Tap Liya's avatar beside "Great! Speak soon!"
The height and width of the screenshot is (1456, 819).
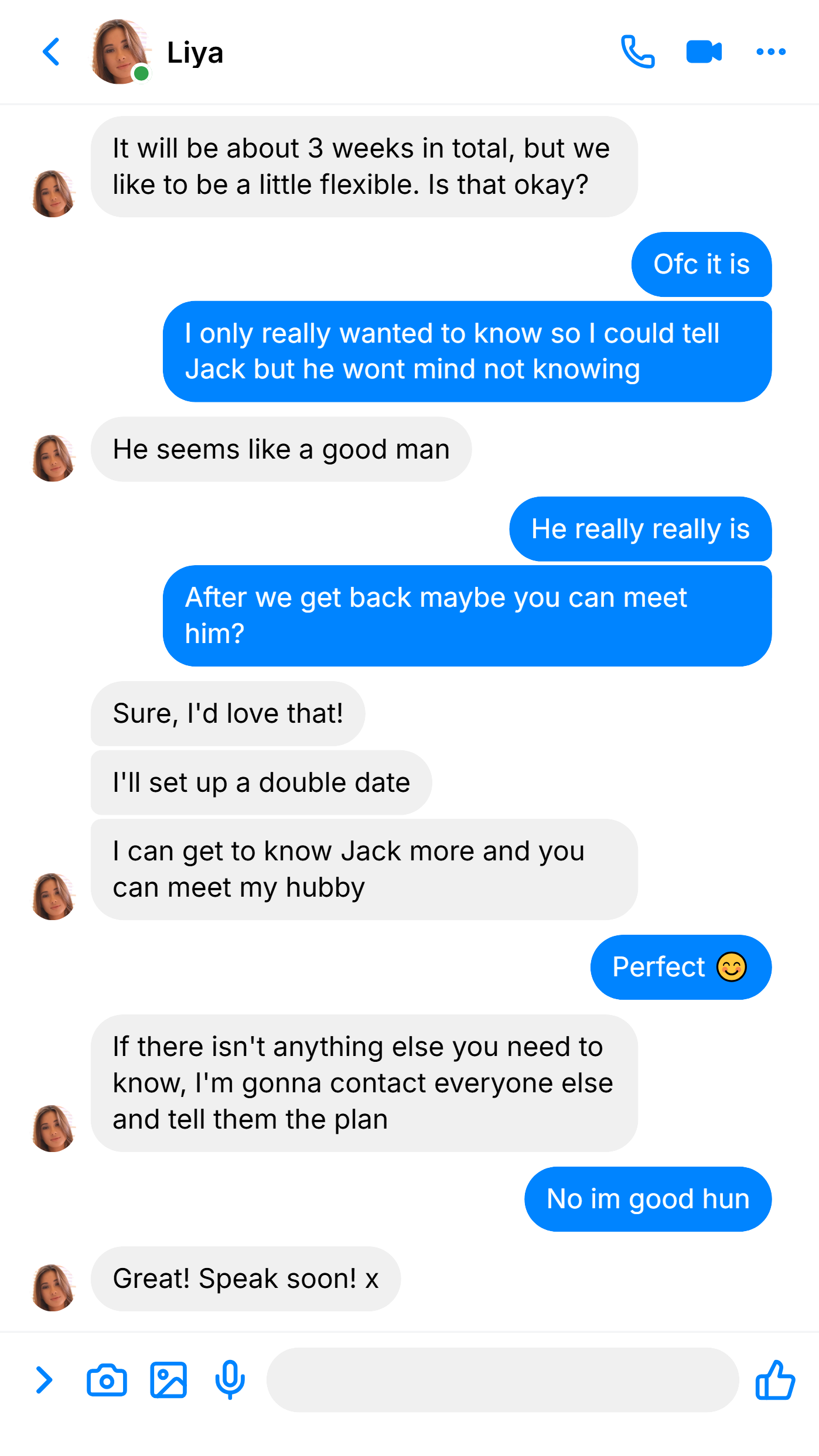pos(53,1287)
